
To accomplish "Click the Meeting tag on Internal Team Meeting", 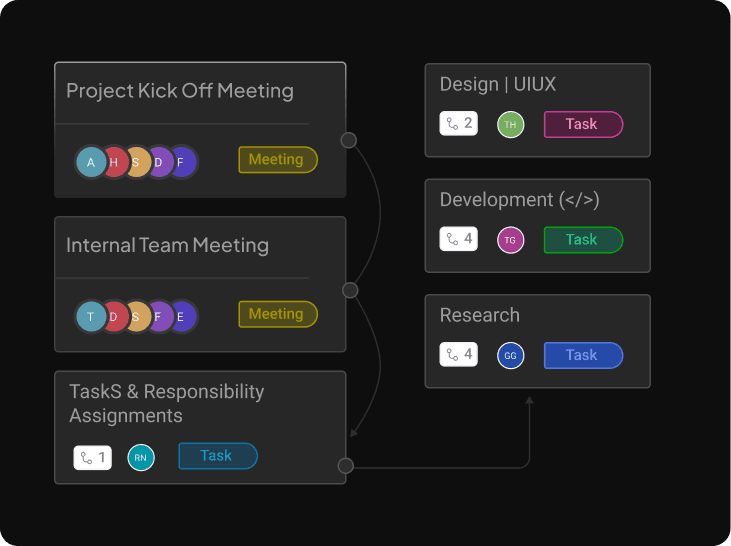I will tap(277, 315).
